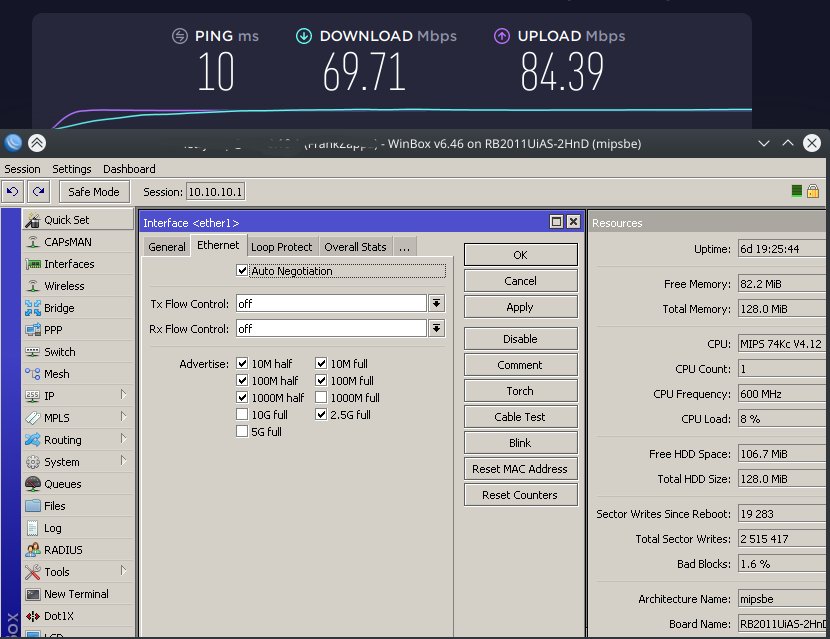Image resolution: width=830 pixels, height=639 pixels.
Task: Click Reset Counters button
Action: (x=520, y=495)
